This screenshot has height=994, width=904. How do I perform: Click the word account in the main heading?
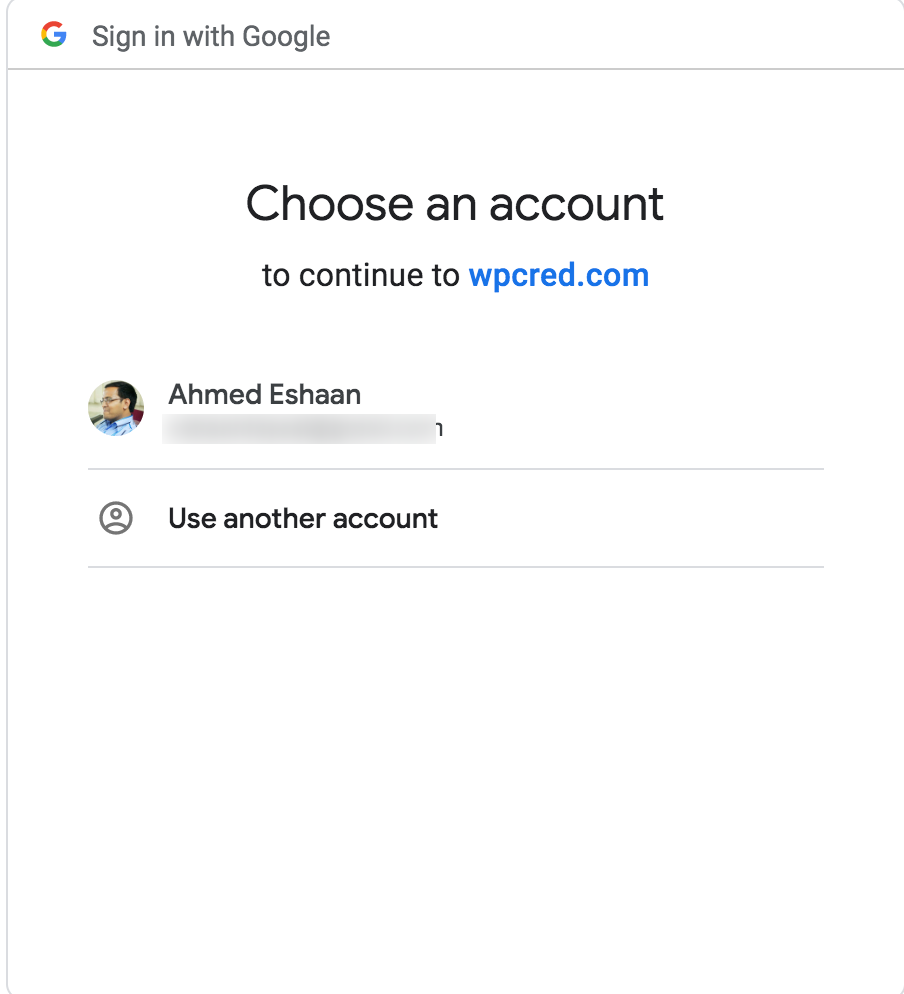pos(576,205)
